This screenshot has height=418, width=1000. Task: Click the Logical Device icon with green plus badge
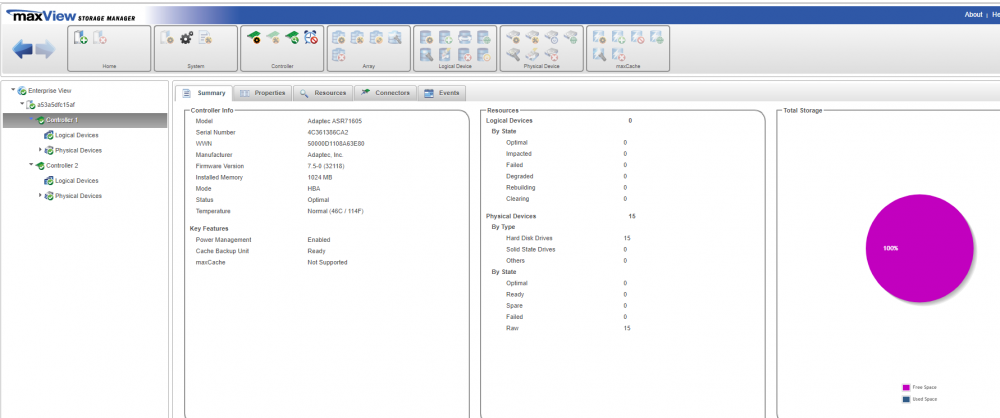point(446,38)
